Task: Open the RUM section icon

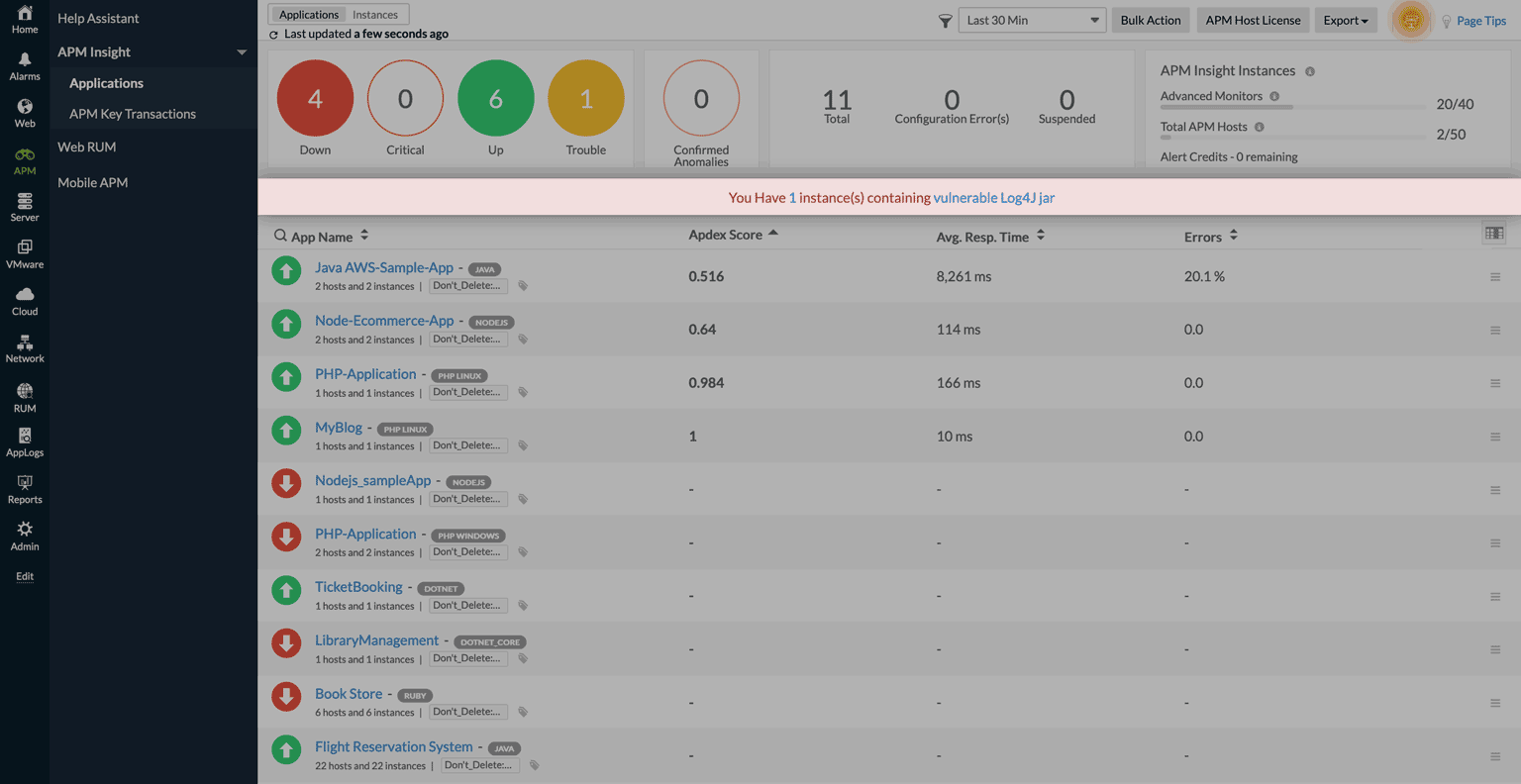Action: pos(25,390)
